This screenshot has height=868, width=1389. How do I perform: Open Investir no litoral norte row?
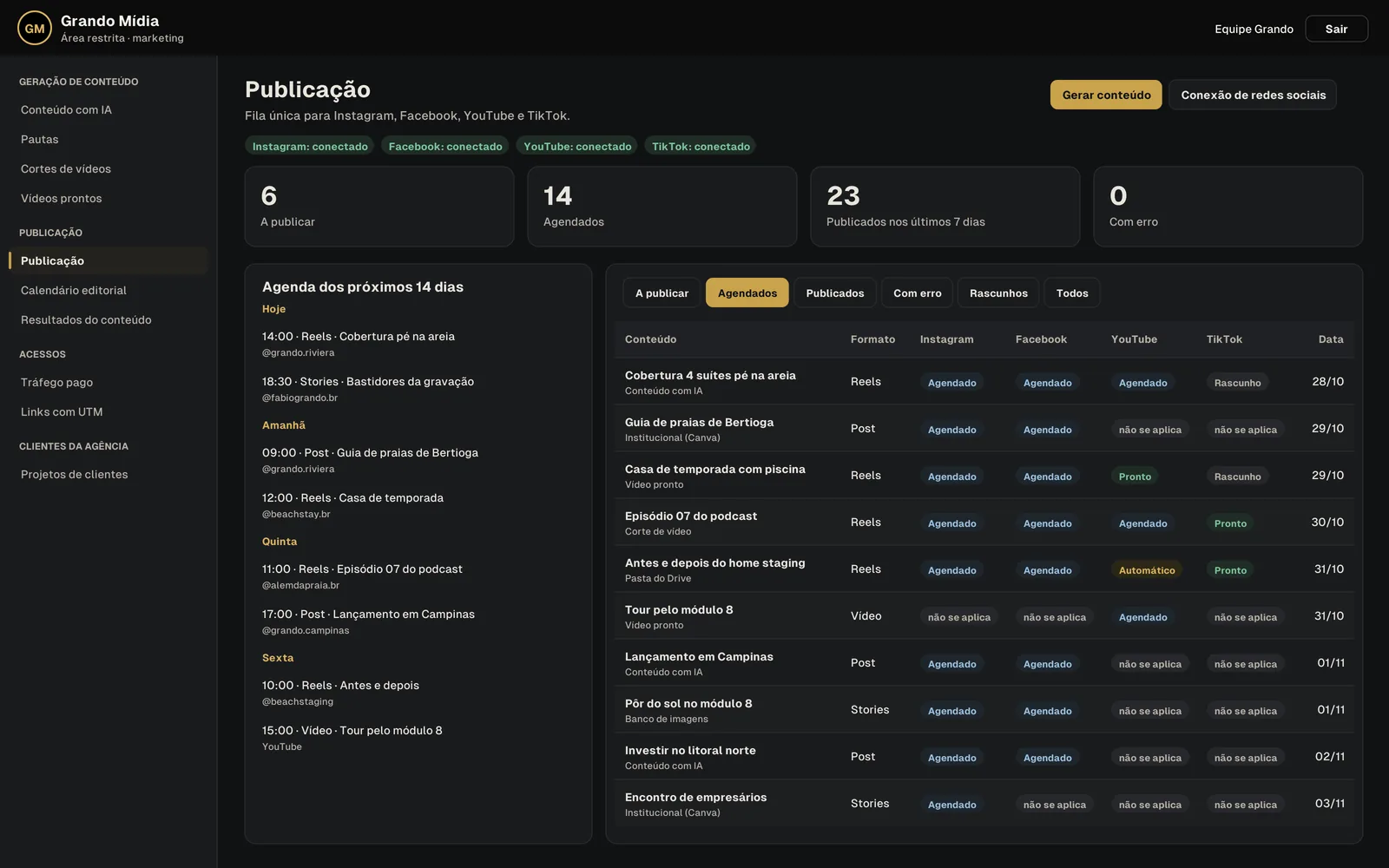(x=984, y=757)
